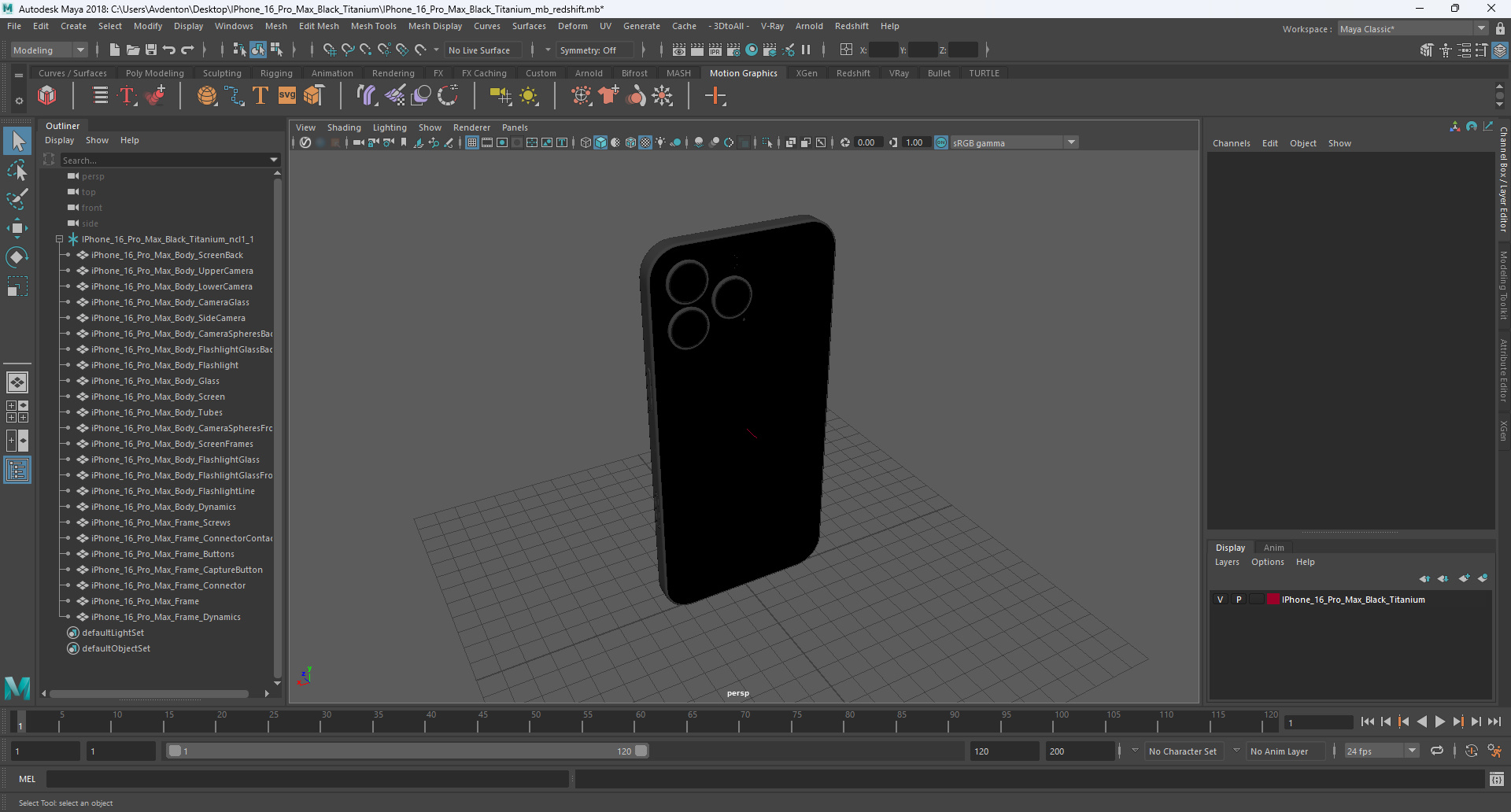Click the range slider bar
This screenshot has height=812, width=1511.
(408, 751)
